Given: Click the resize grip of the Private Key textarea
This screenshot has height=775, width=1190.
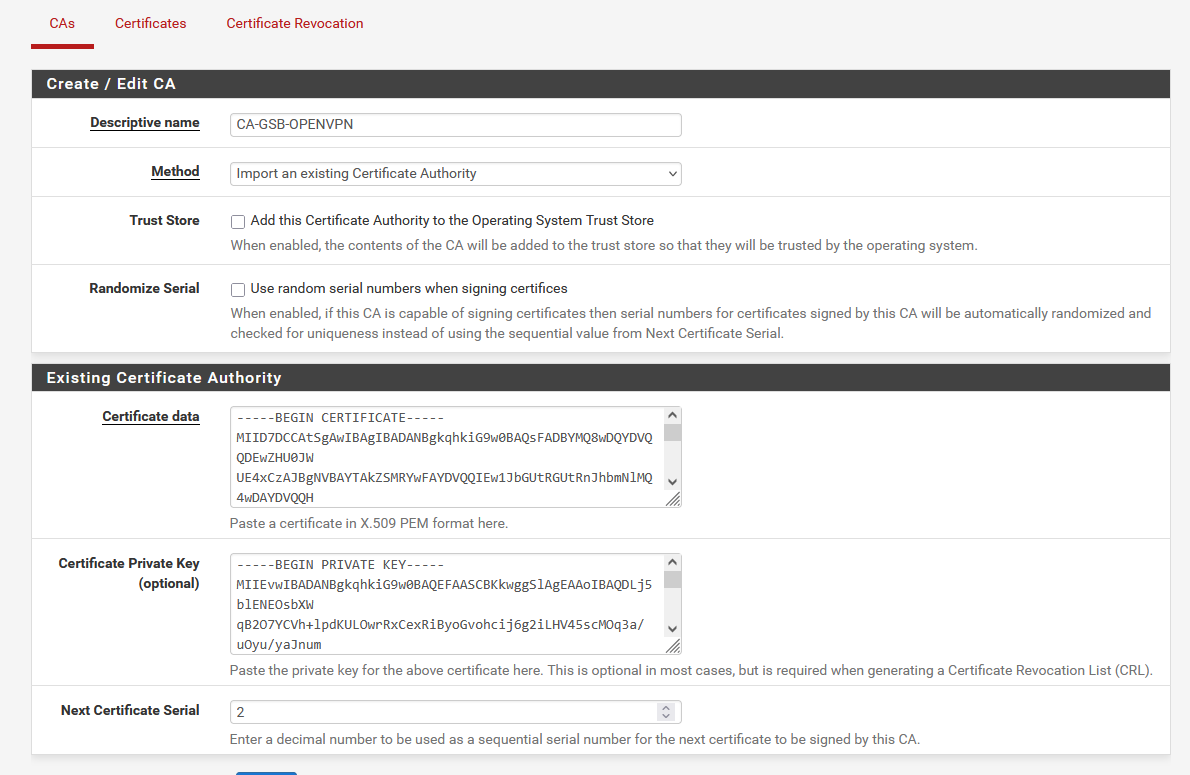Looking at the screenshot, I should coord(672,640).
